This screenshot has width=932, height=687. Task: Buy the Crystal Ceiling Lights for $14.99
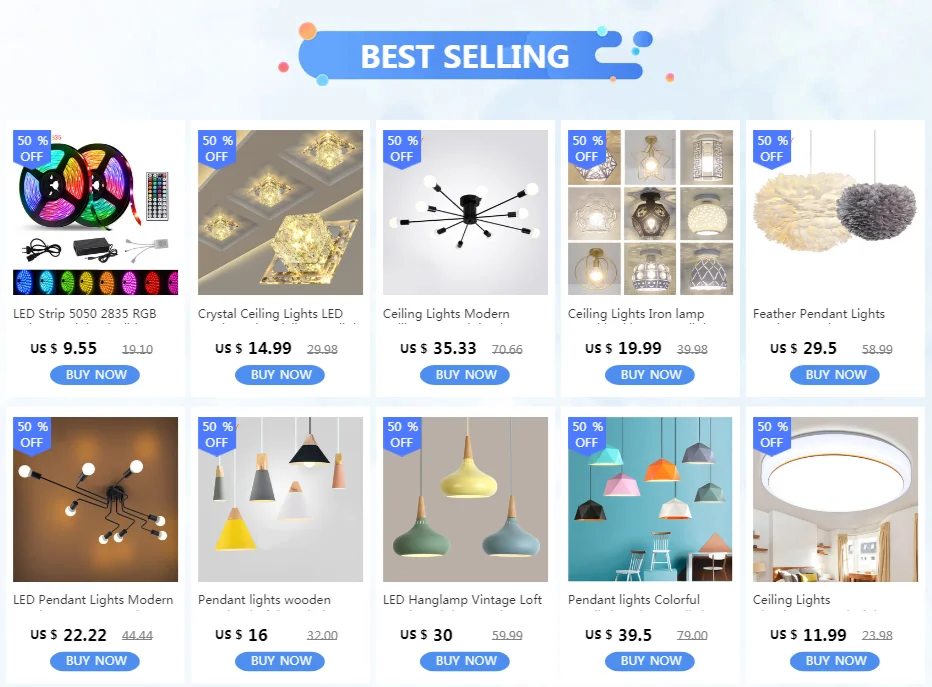280,375
